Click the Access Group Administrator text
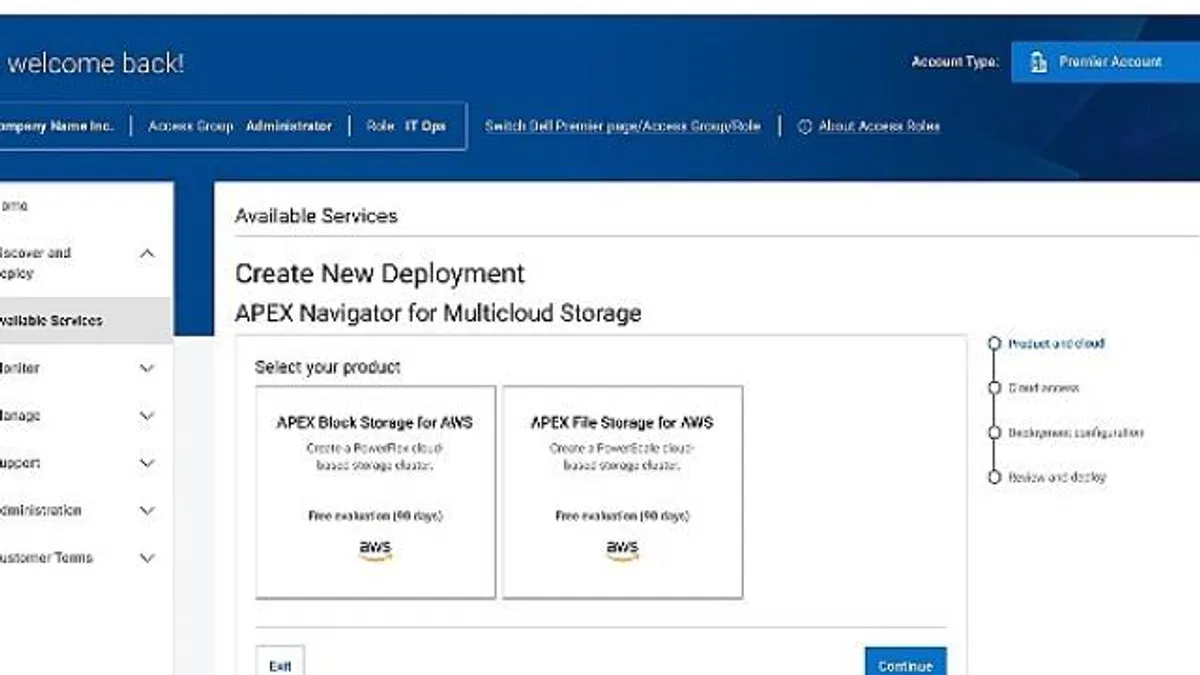 click(x=240, y=127)
